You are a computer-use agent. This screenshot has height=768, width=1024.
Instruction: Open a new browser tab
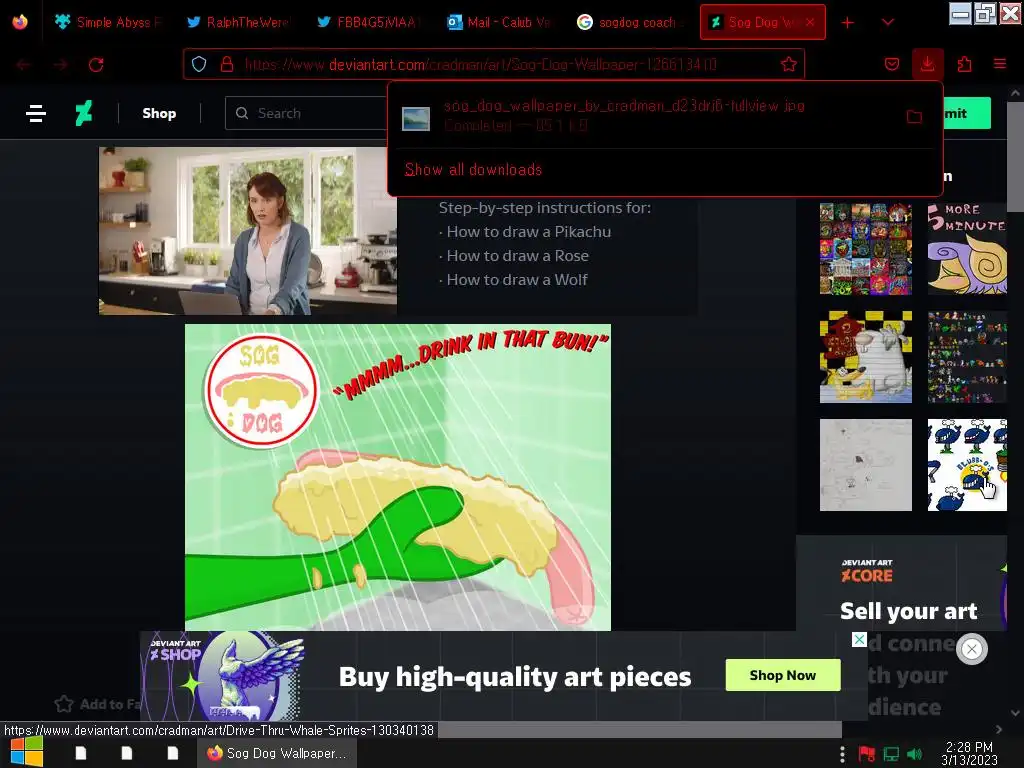click(x=848, y=23)
